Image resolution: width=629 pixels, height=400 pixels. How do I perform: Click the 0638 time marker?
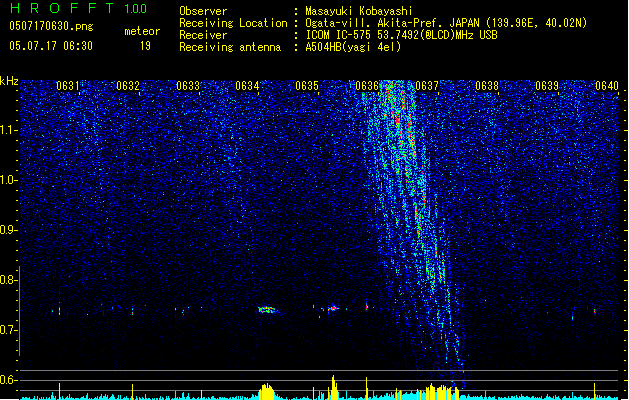point(487,86)
